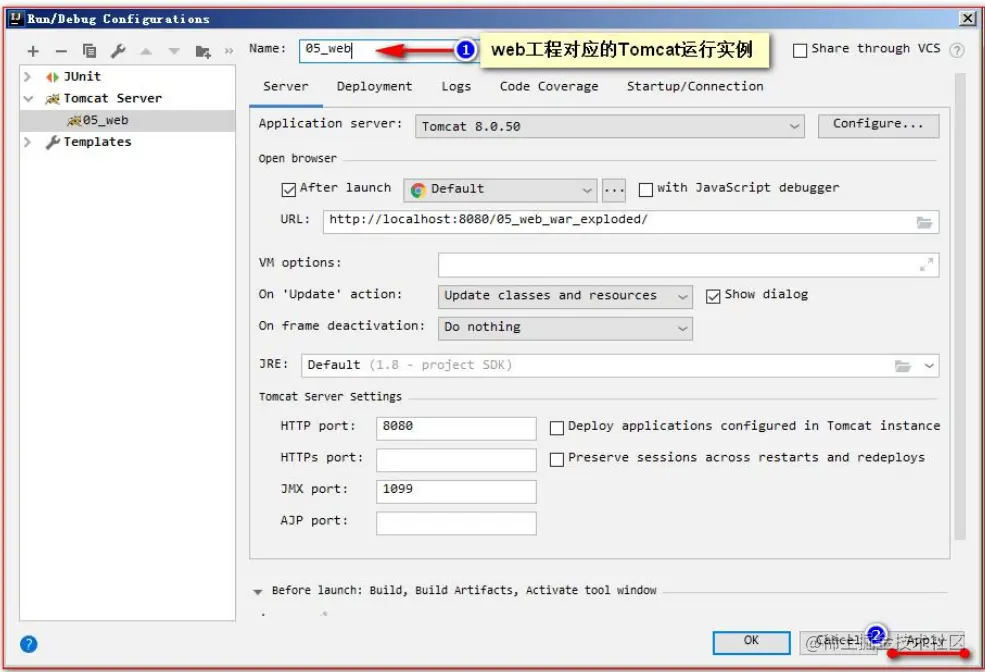Image resolution: width=985 pixels, height=672 pixels.
Task: Open browser list ellipsis button
Action: (614, 190)
